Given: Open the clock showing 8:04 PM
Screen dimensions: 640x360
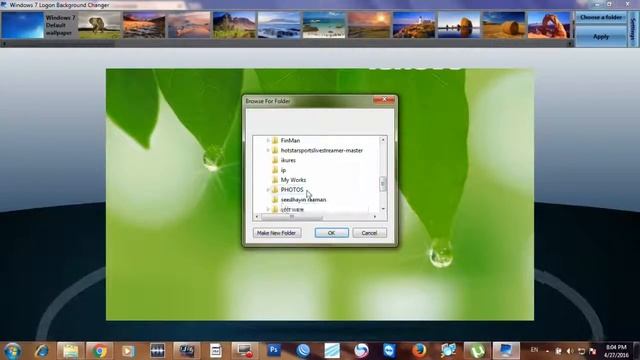Looking at the screenshot, I should point(616,351).
